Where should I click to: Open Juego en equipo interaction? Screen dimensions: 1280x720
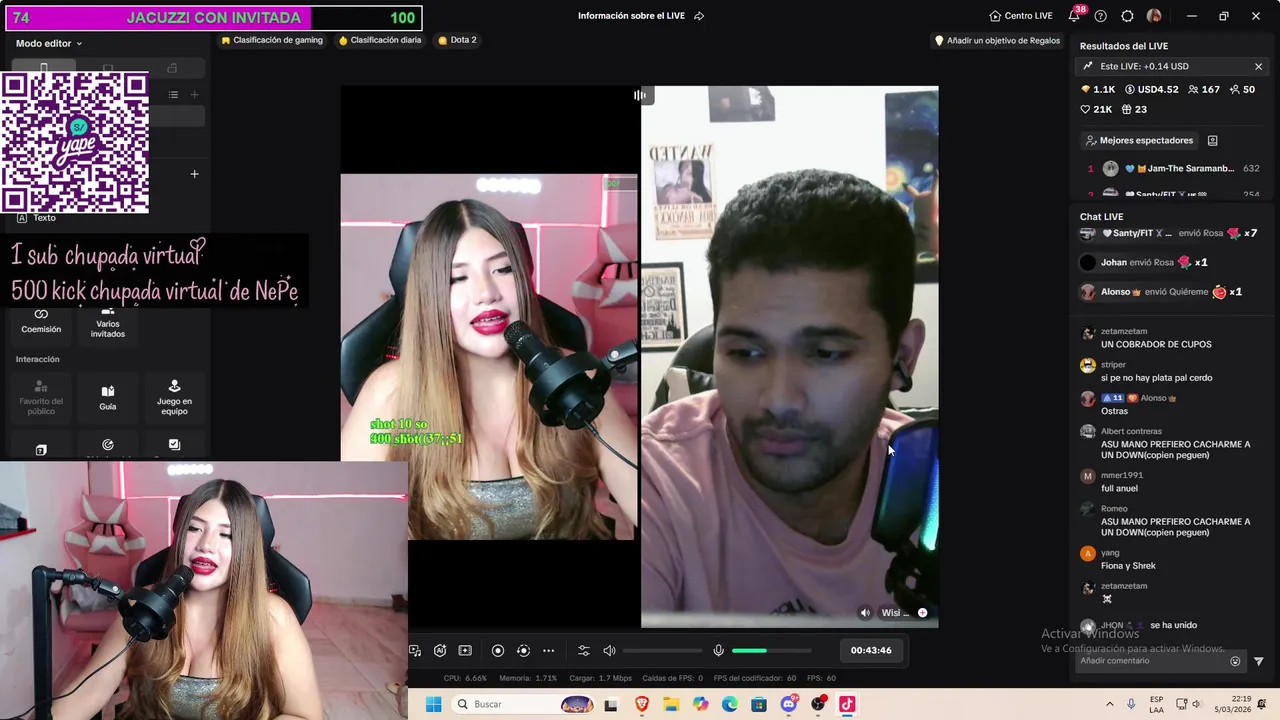click(x=174, y=397)
